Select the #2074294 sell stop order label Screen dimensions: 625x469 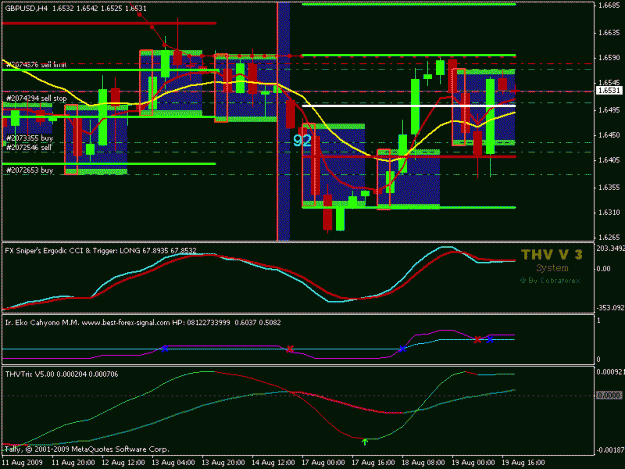[x=36, y=98]
